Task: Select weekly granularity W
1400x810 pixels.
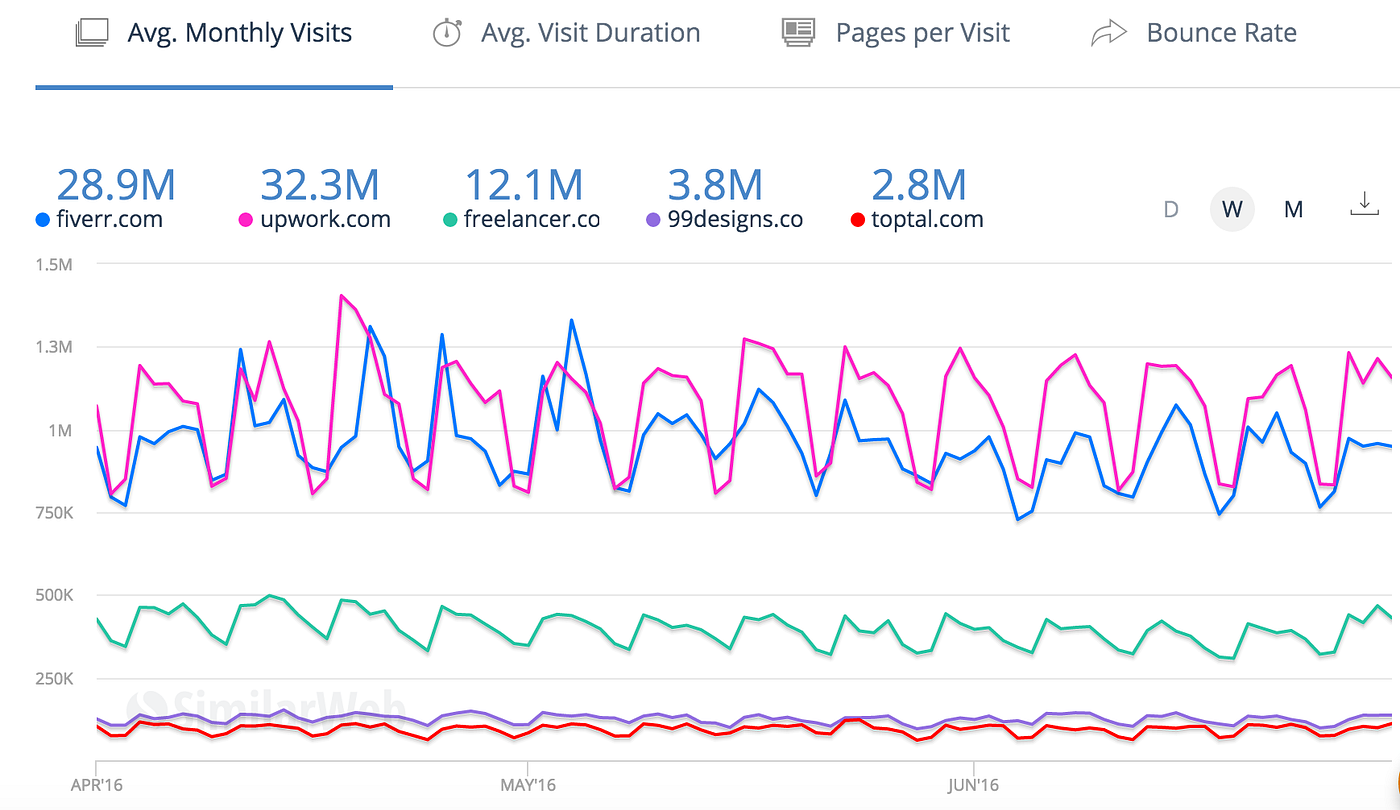Action: tap(1232, 210)
